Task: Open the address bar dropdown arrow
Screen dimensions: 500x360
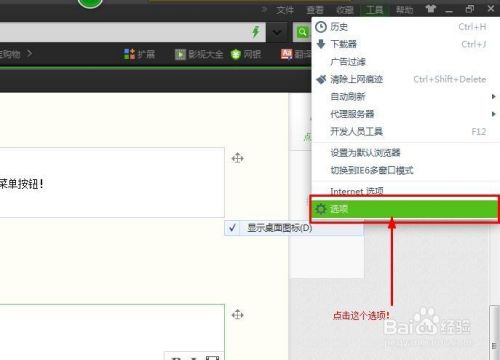Action: [277, 32]
